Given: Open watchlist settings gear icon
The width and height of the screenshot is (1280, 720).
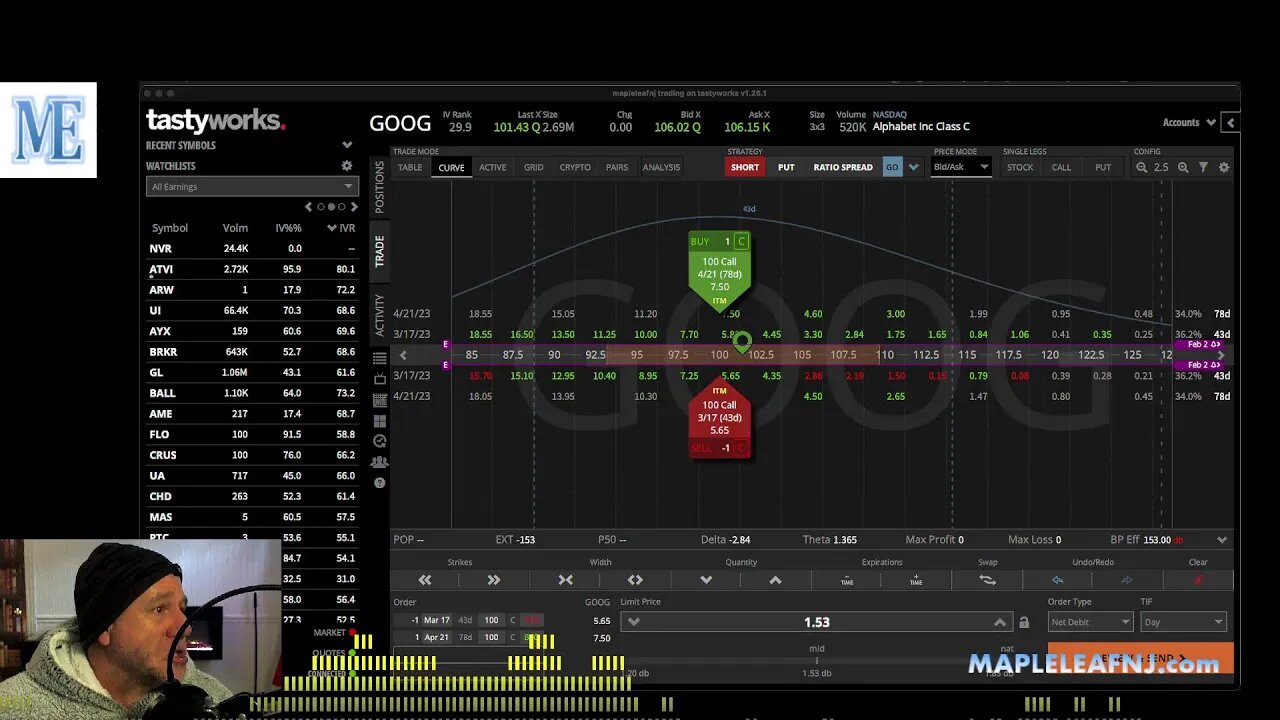Looking at the screenshot, I should 347,166.
